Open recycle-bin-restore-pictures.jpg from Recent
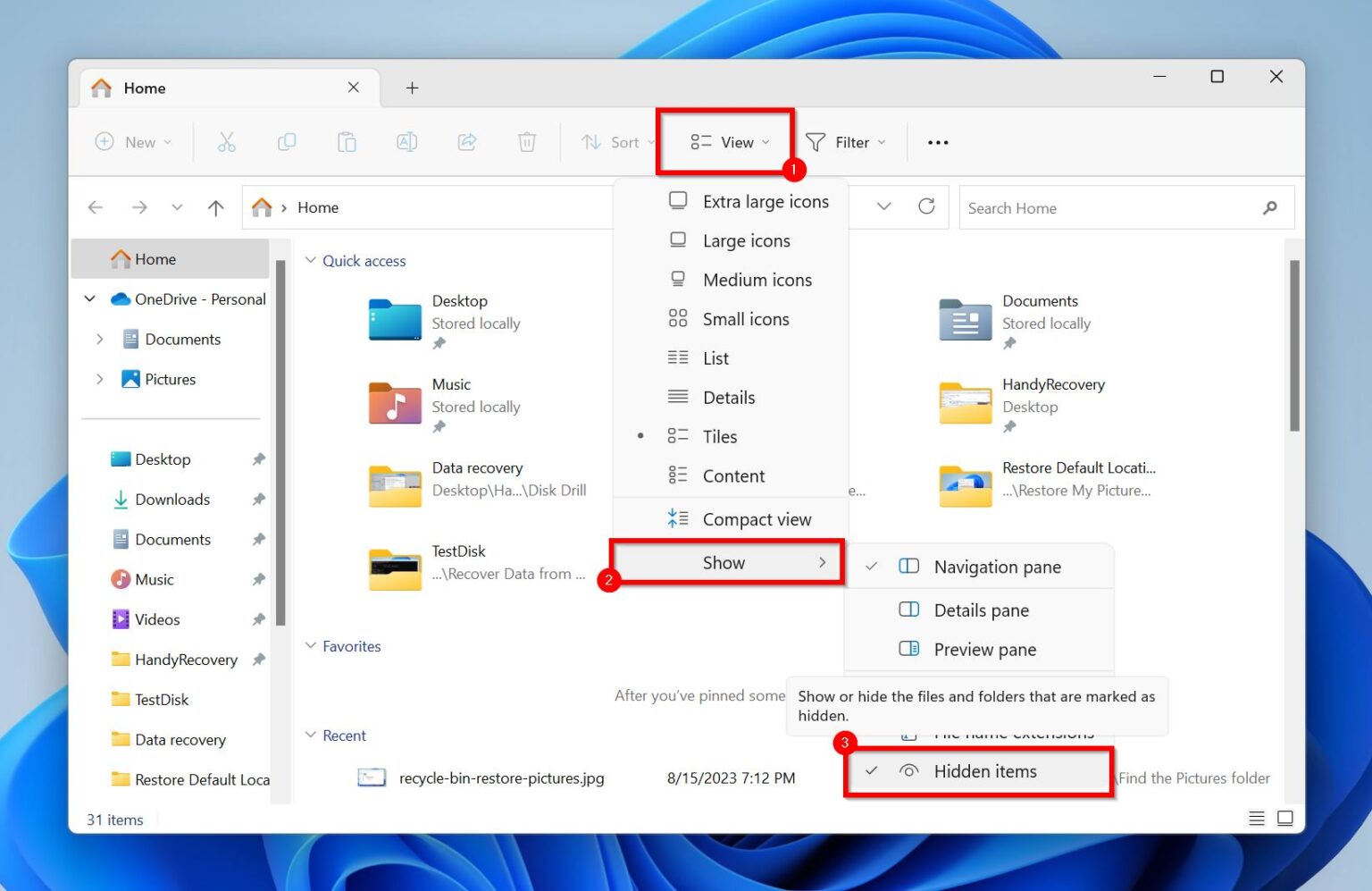 [500, 778]
